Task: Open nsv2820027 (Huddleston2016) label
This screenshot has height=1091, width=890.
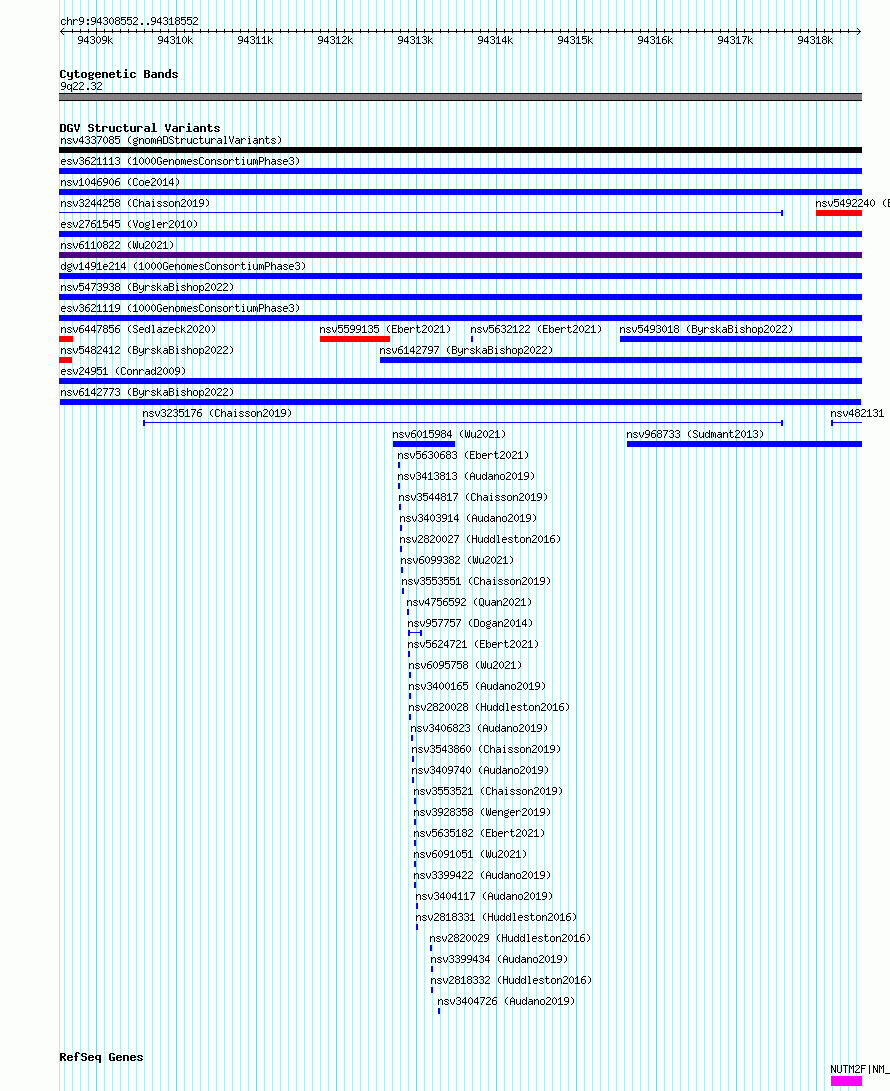Action: pyautogui.click(x=479, y=539)
